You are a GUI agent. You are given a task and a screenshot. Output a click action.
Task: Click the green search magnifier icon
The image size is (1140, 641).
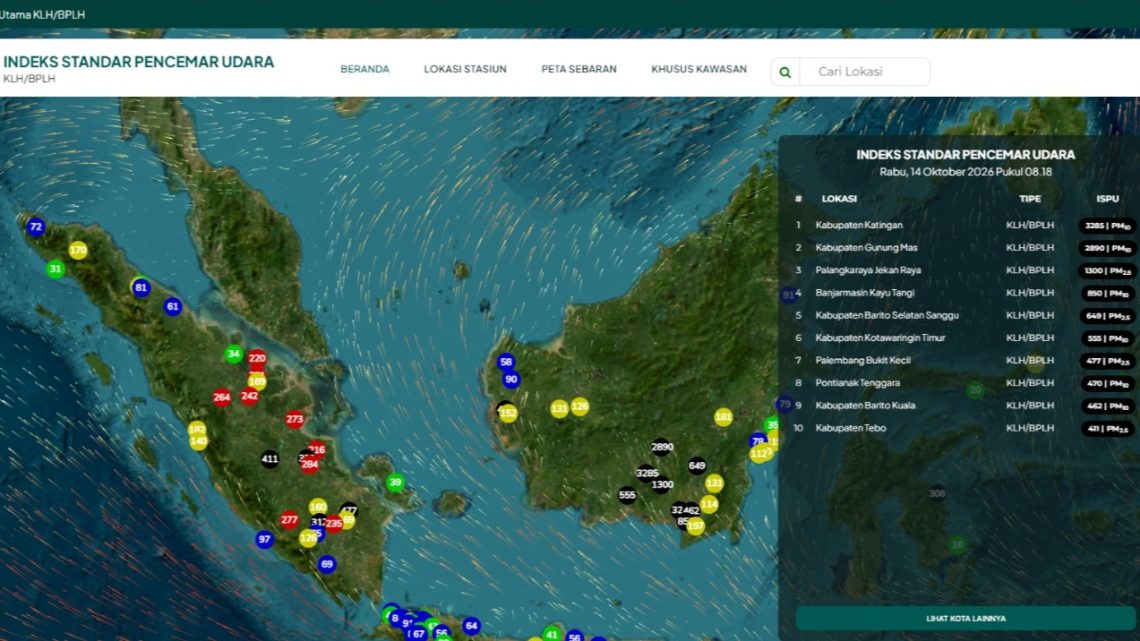(784, 72)
